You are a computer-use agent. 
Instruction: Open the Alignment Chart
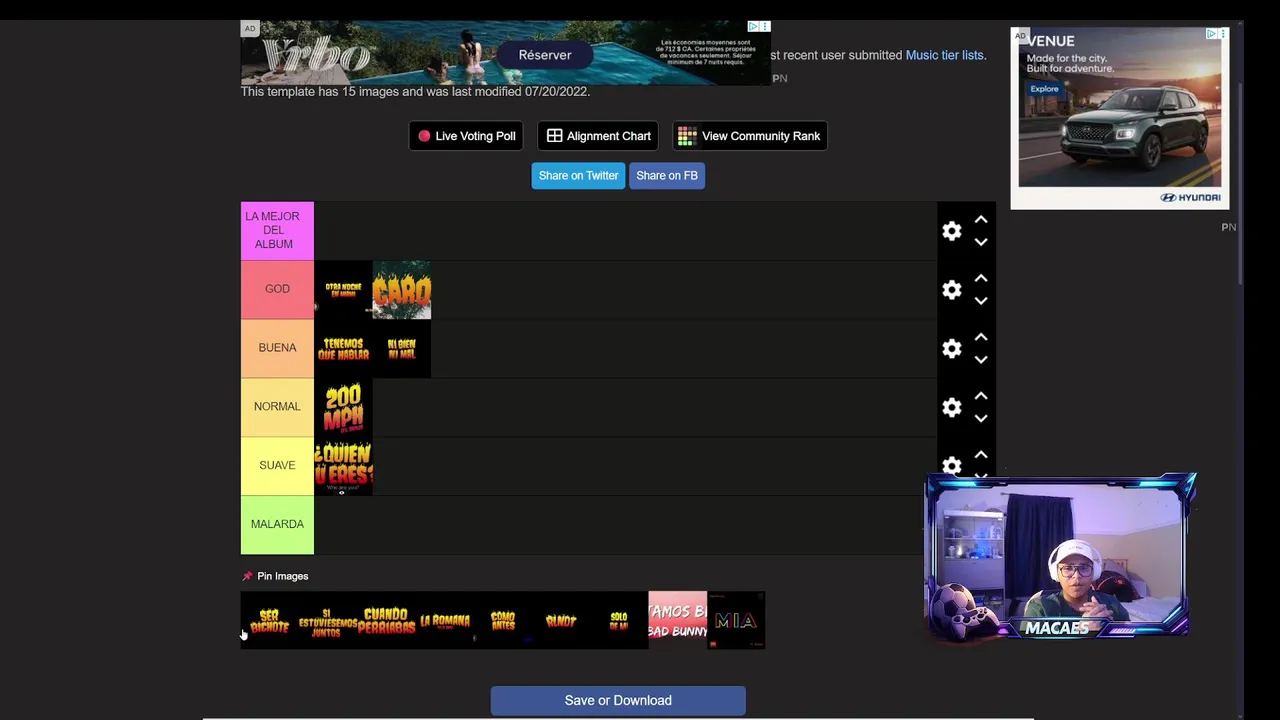(x=598, y=136)
